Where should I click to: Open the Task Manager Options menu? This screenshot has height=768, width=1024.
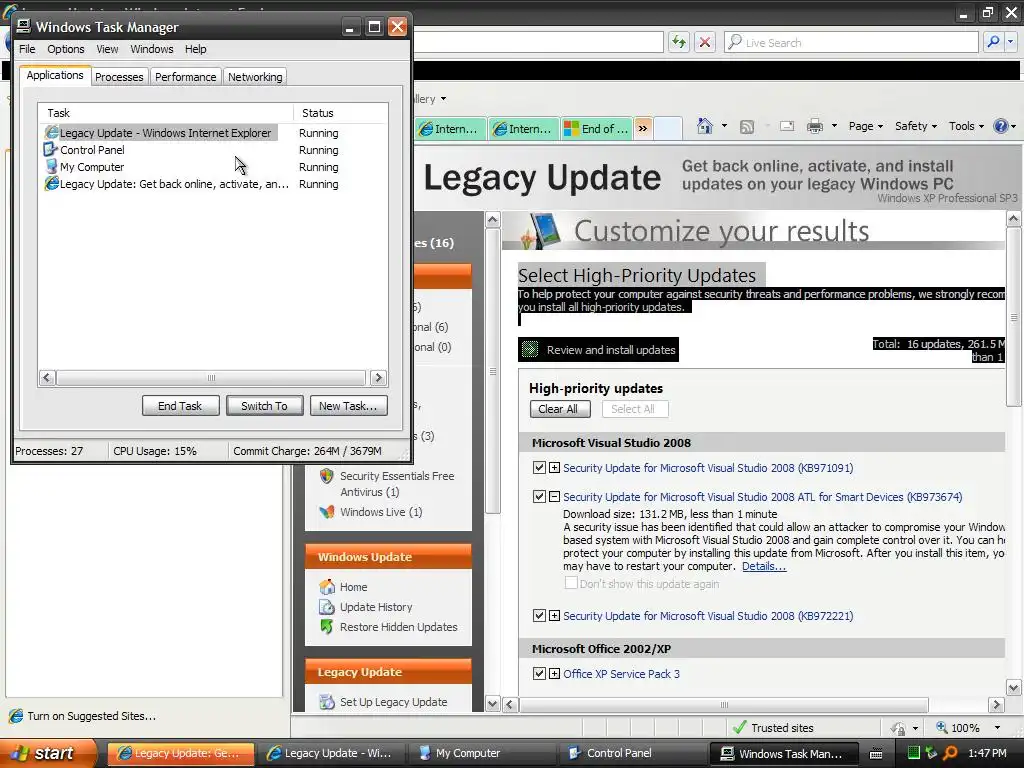point(65,49)
